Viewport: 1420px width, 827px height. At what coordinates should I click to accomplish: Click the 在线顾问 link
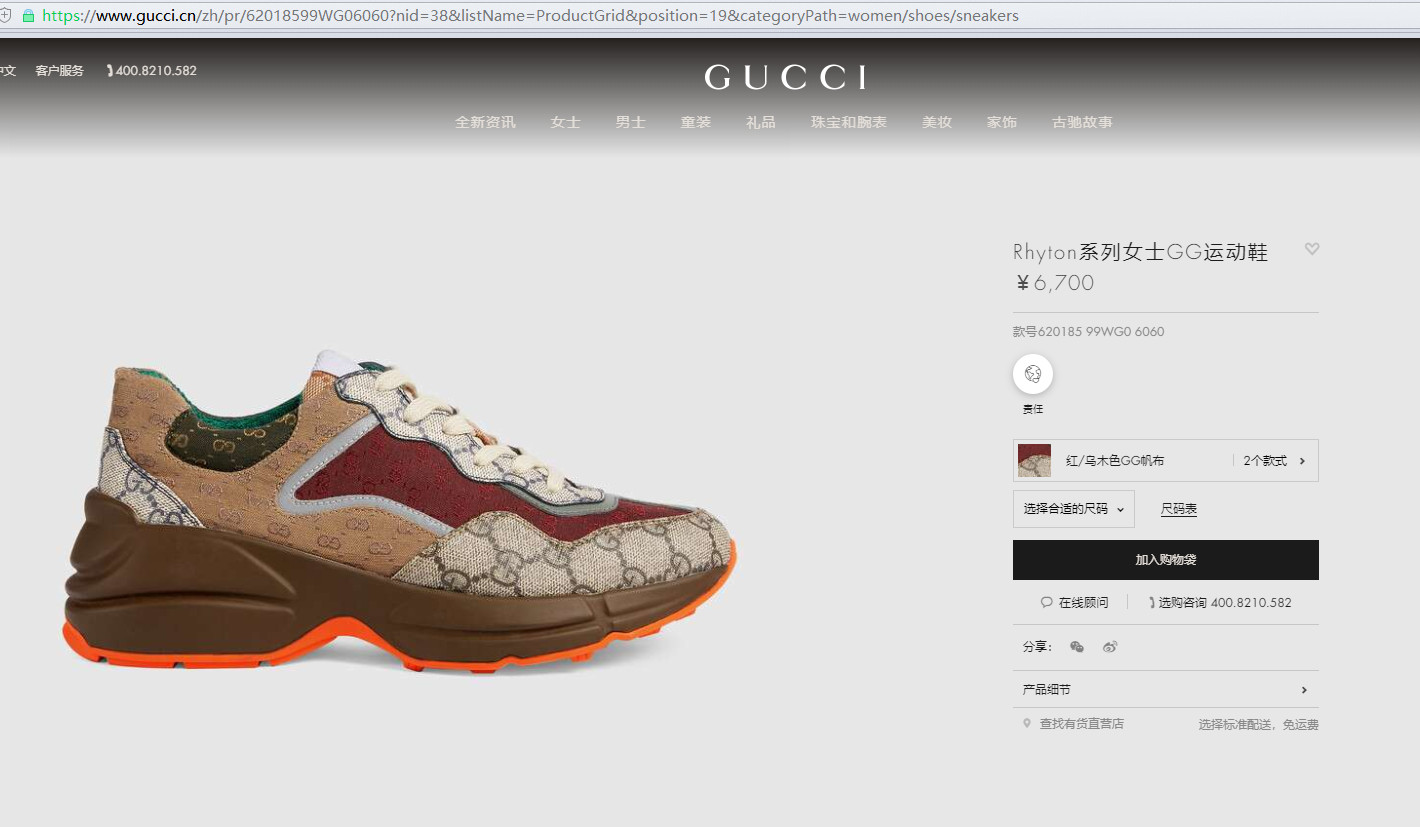(1083, 603)
